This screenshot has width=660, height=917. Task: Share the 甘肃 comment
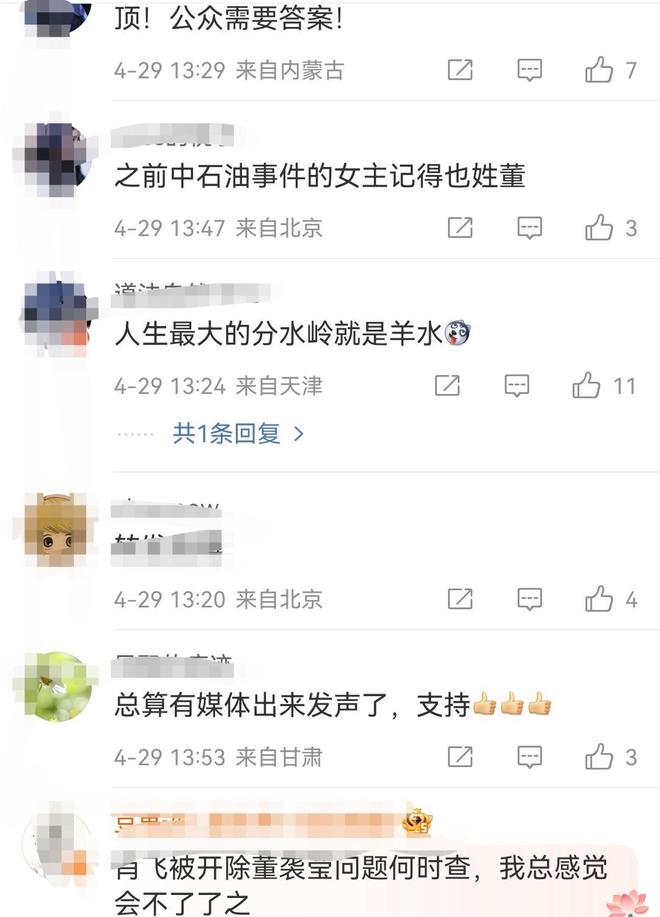(460, 757)
